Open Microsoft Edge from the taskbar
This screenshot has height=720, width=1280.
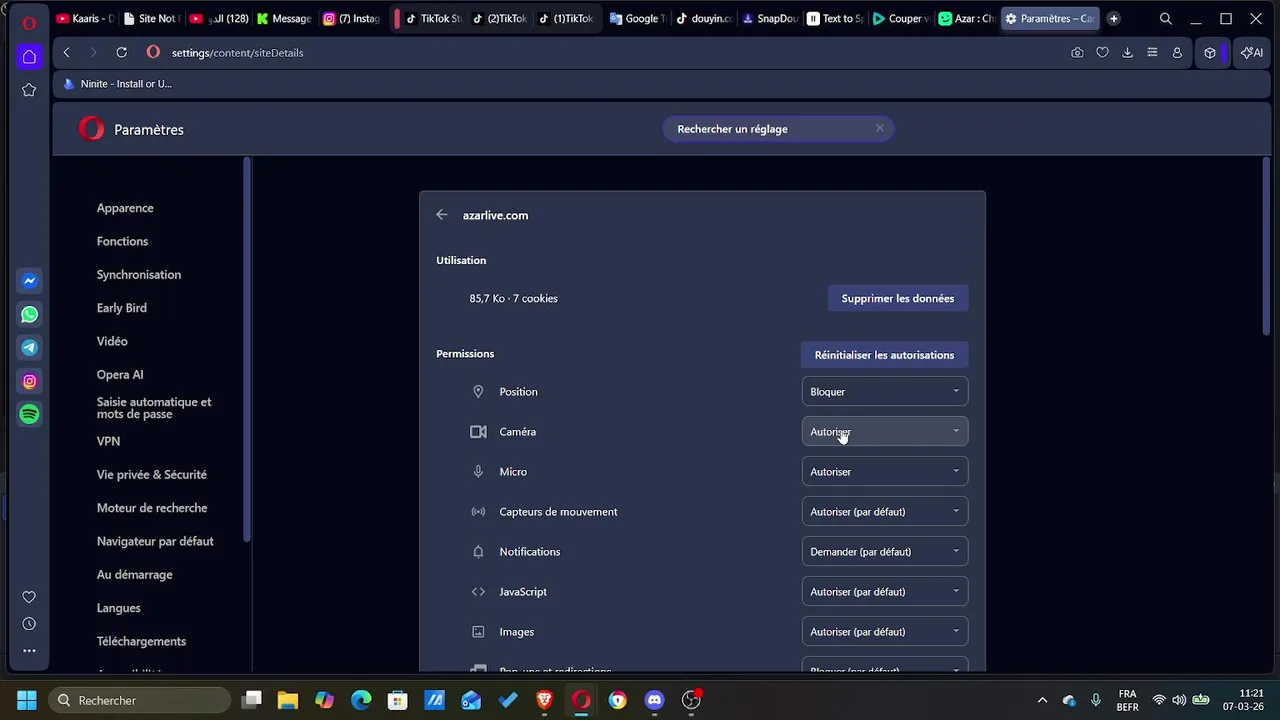(x=361, y=700)
